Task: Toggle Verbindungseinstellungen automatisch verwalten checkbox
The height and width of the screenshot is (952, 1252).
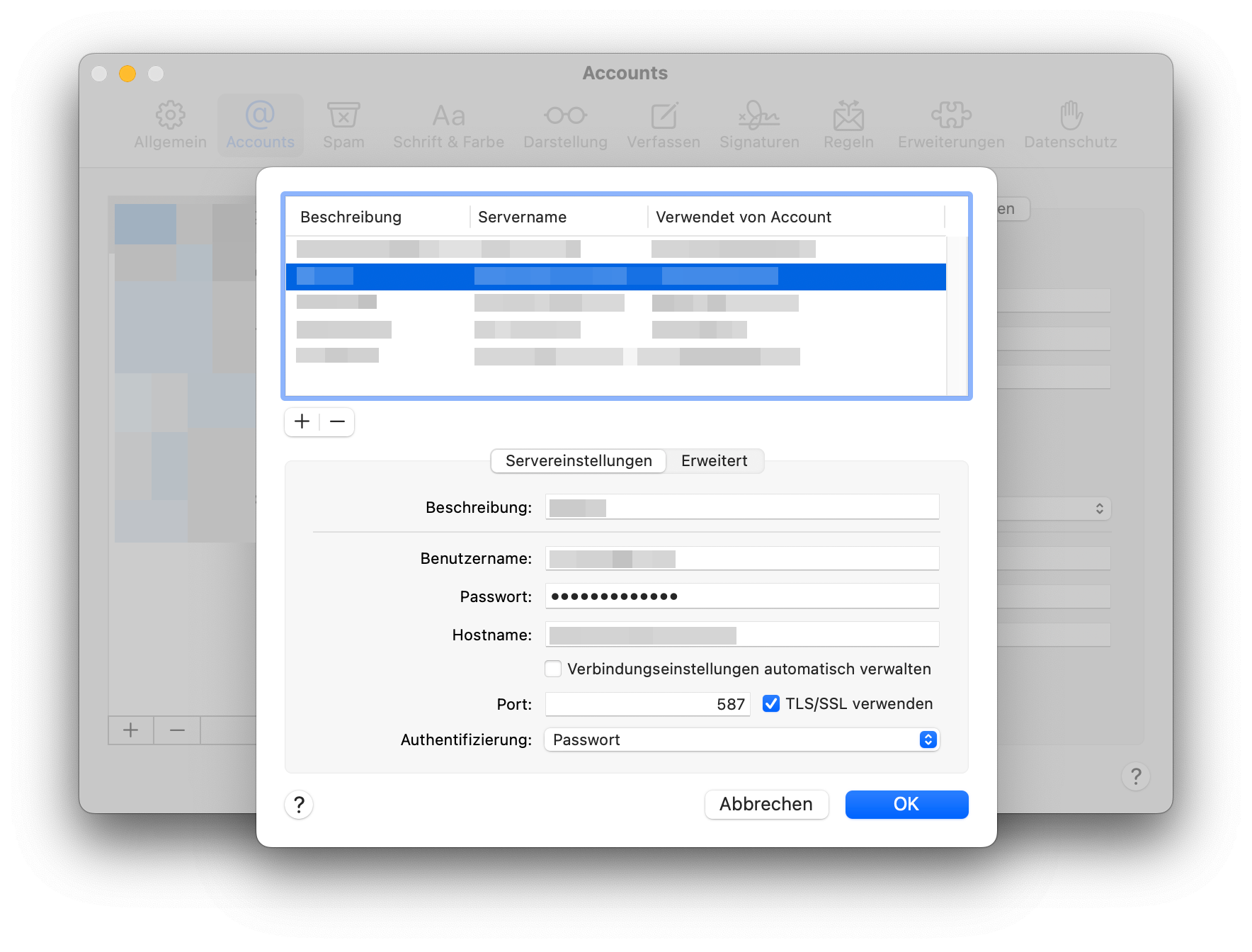Action: coord(553,669)
